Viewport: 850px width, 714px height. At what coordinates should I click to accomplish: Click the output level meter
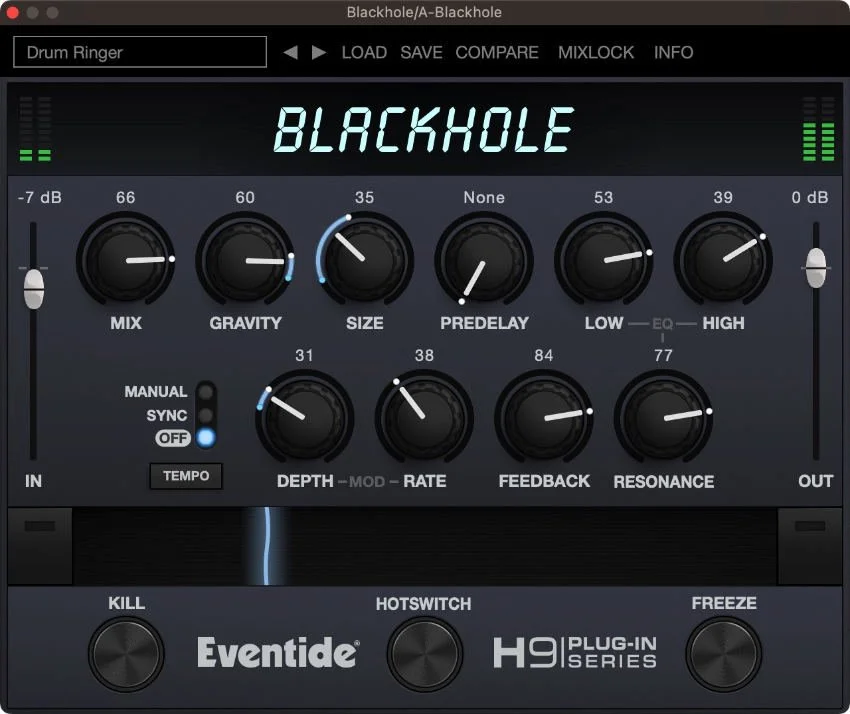click(x=819, y=129)
